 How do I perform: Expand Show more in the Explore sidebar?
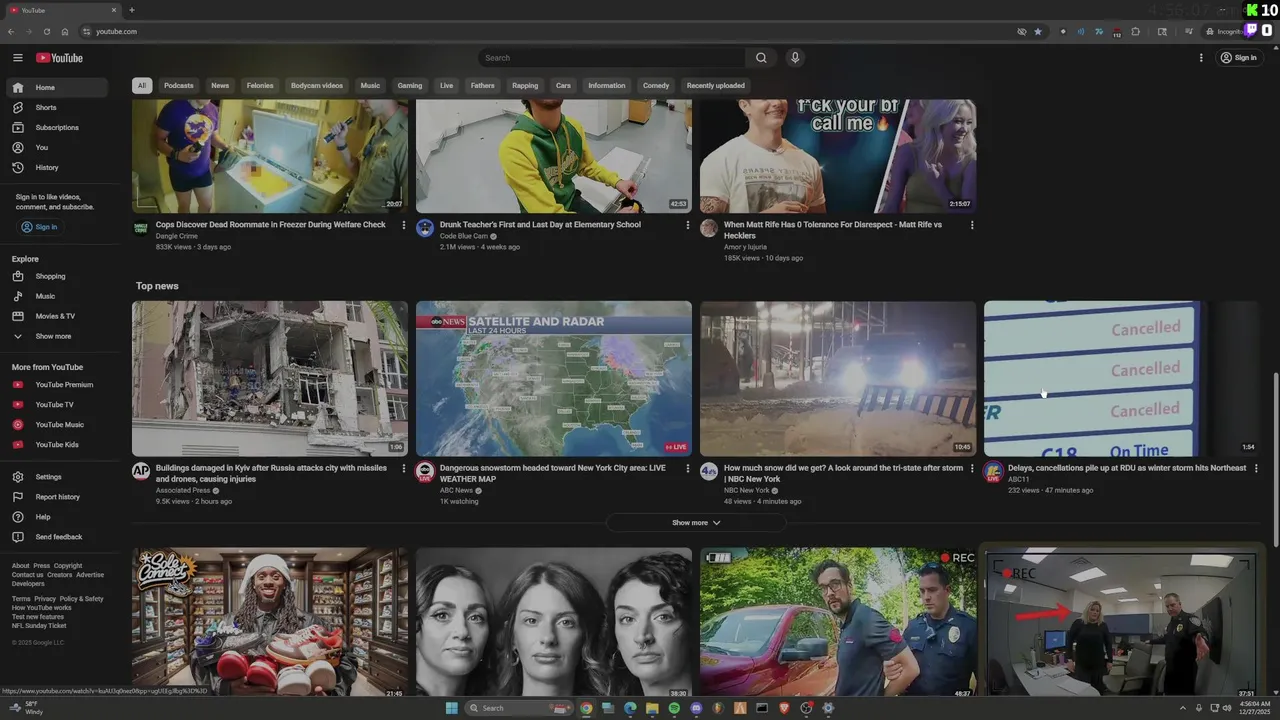point(57,336)
